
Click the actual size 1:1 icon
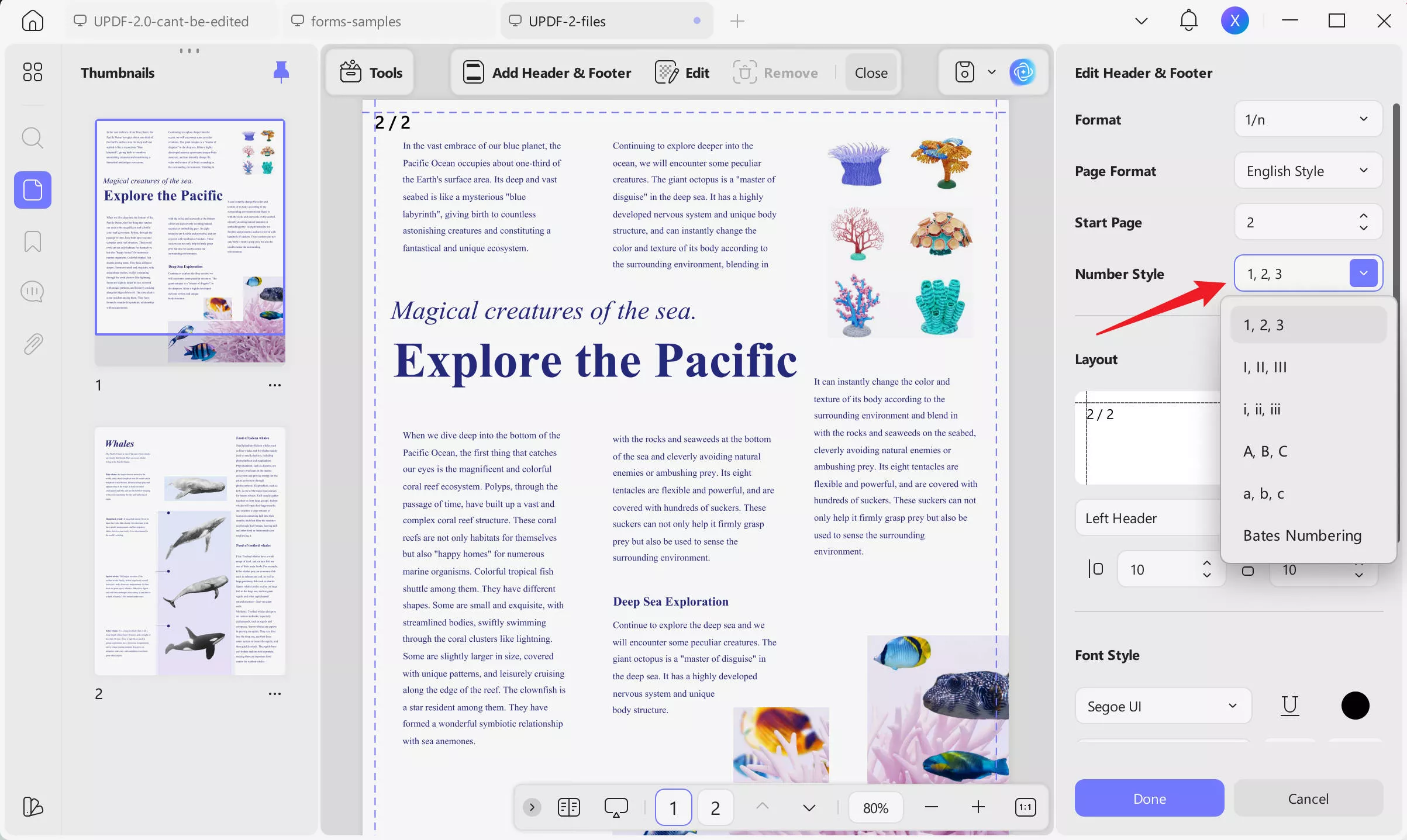click(1025, 807)
